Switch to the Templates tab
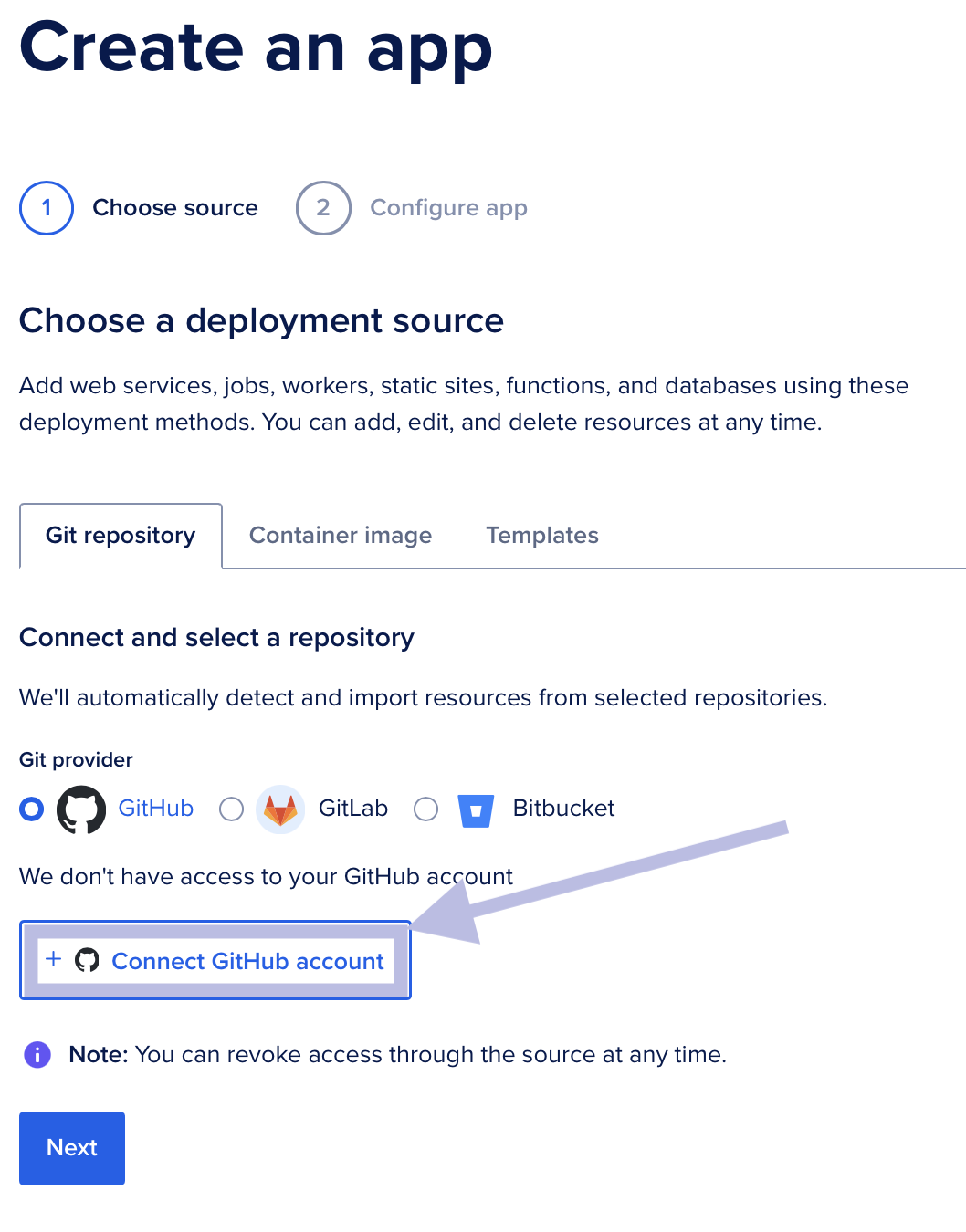Screen dimensions: 966x1232 (x=542, y=536)
